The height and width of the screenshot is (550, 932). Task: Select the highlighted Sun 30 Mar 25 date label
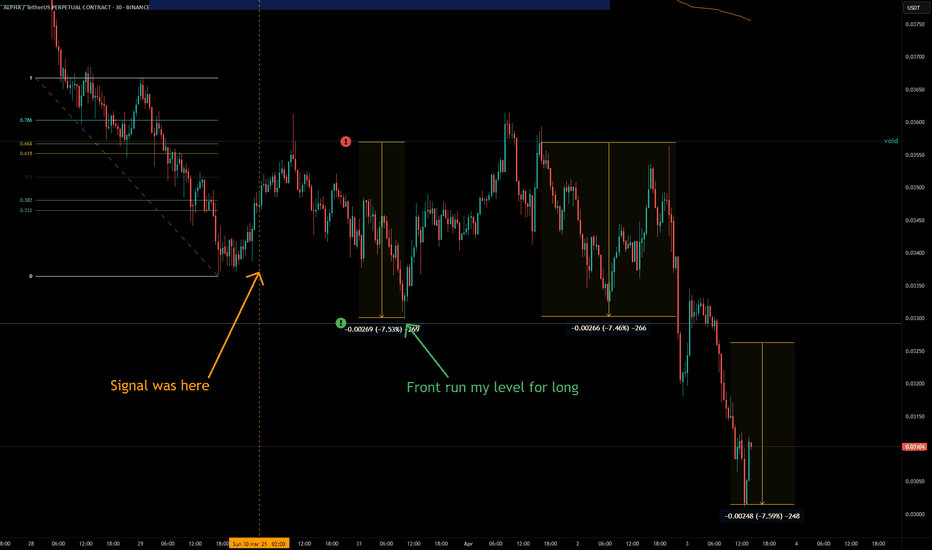259,543
